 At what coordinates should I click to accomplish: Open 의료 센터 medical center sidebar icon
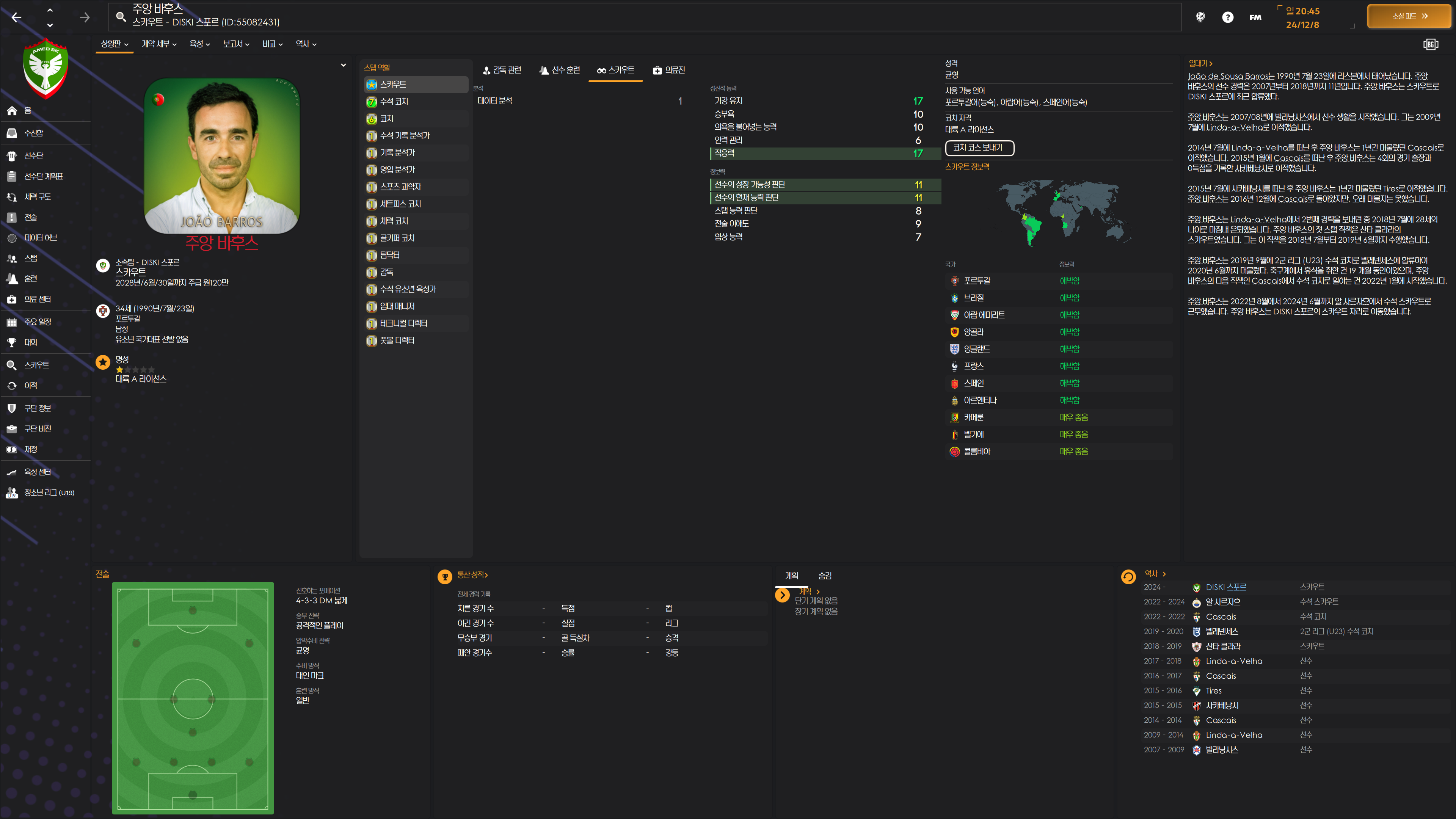12,299
